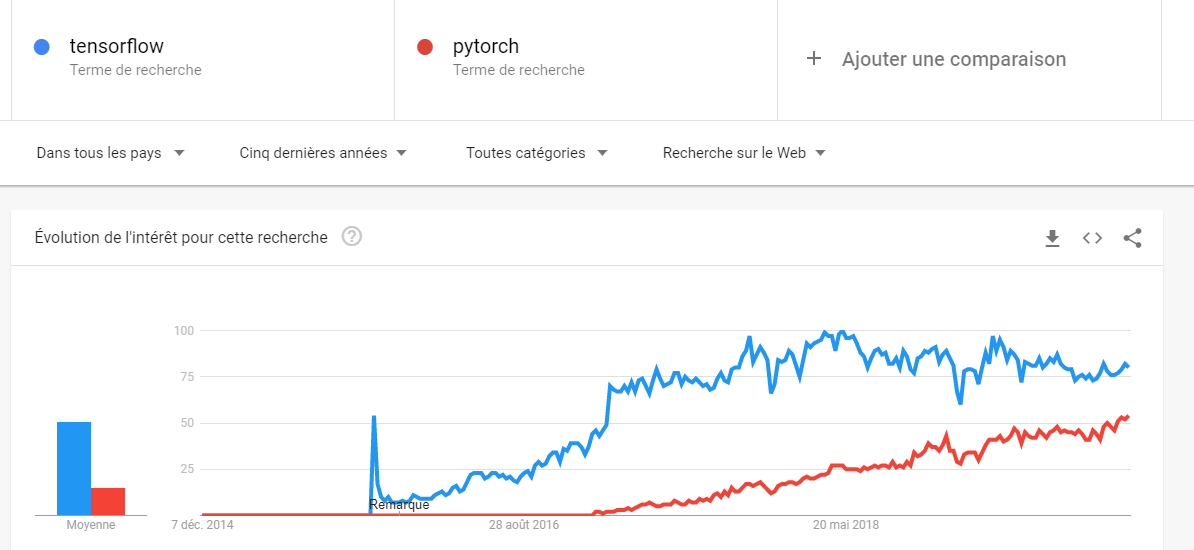The height and width of the screenshot is (550, 1194).
Task: Click the chart title "Évolution de l'intérêt"
Action: pyautogui.click(x=181, y=237)
